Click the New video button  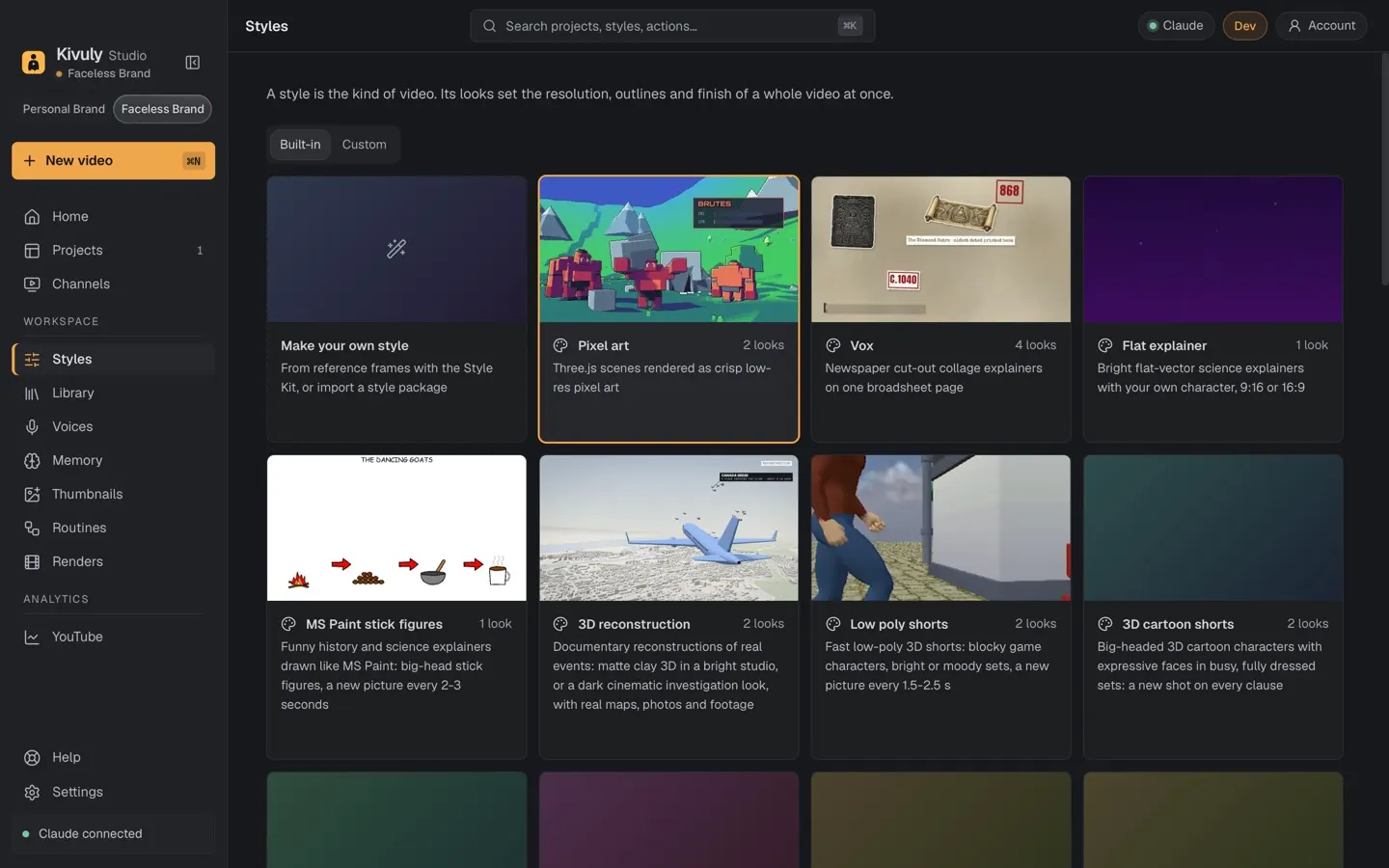coord(113,161)
